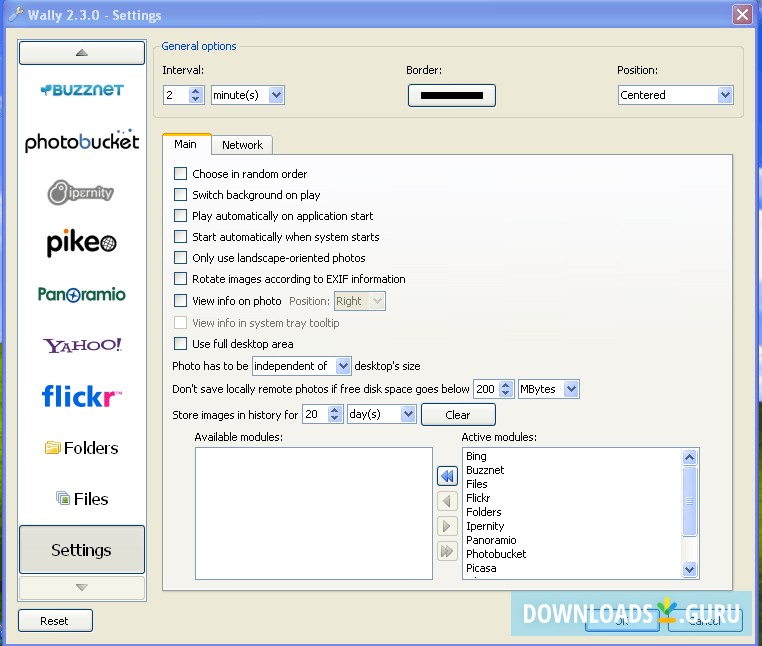Viewport: 762px width, 646px height.
Task: Enable Only use landscape-oriented photos
Action: click(x=180, y=257)
